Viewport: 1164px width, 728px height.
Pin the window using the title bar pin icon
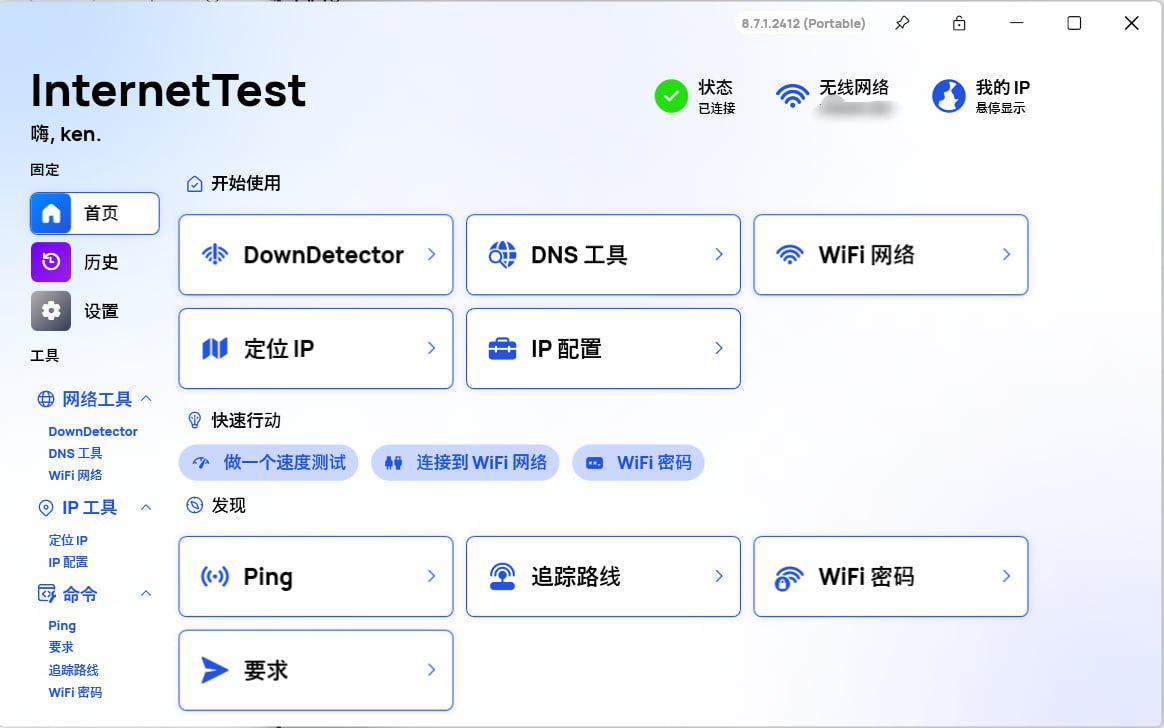click(x=901, y=22)
